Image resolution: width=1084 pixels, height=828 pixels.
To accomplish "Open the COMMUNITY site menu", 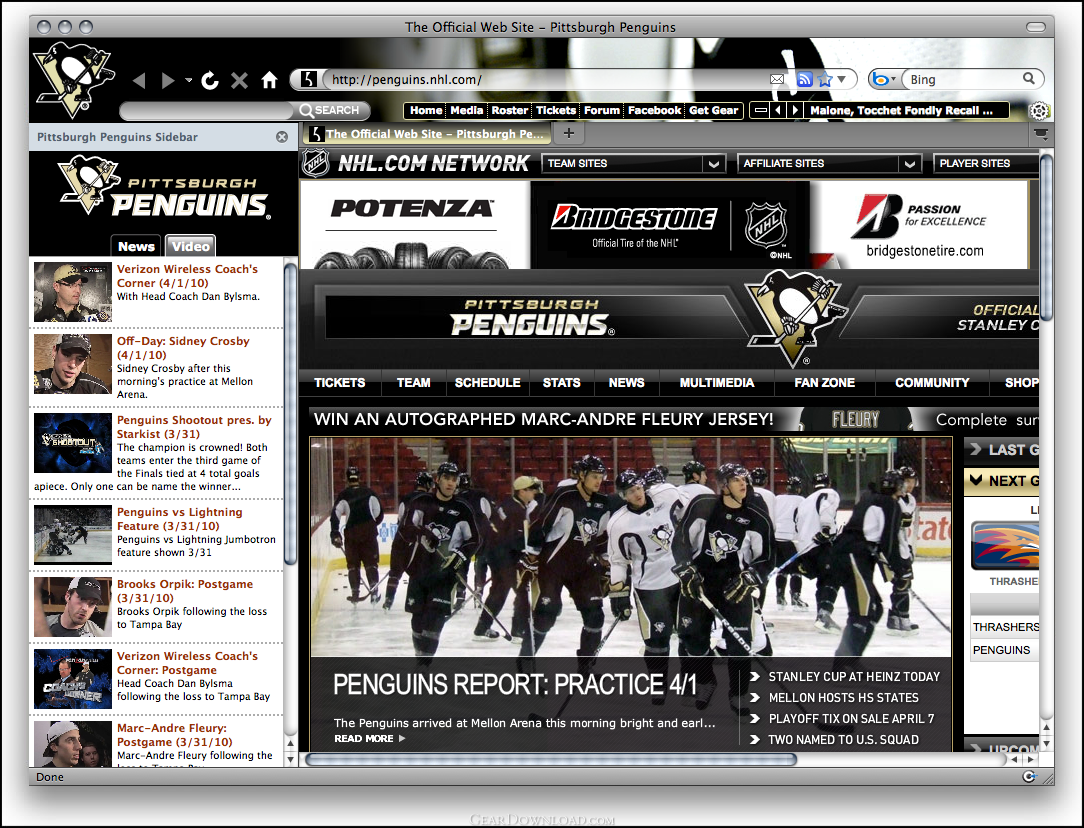I will [x=932, y=383].
